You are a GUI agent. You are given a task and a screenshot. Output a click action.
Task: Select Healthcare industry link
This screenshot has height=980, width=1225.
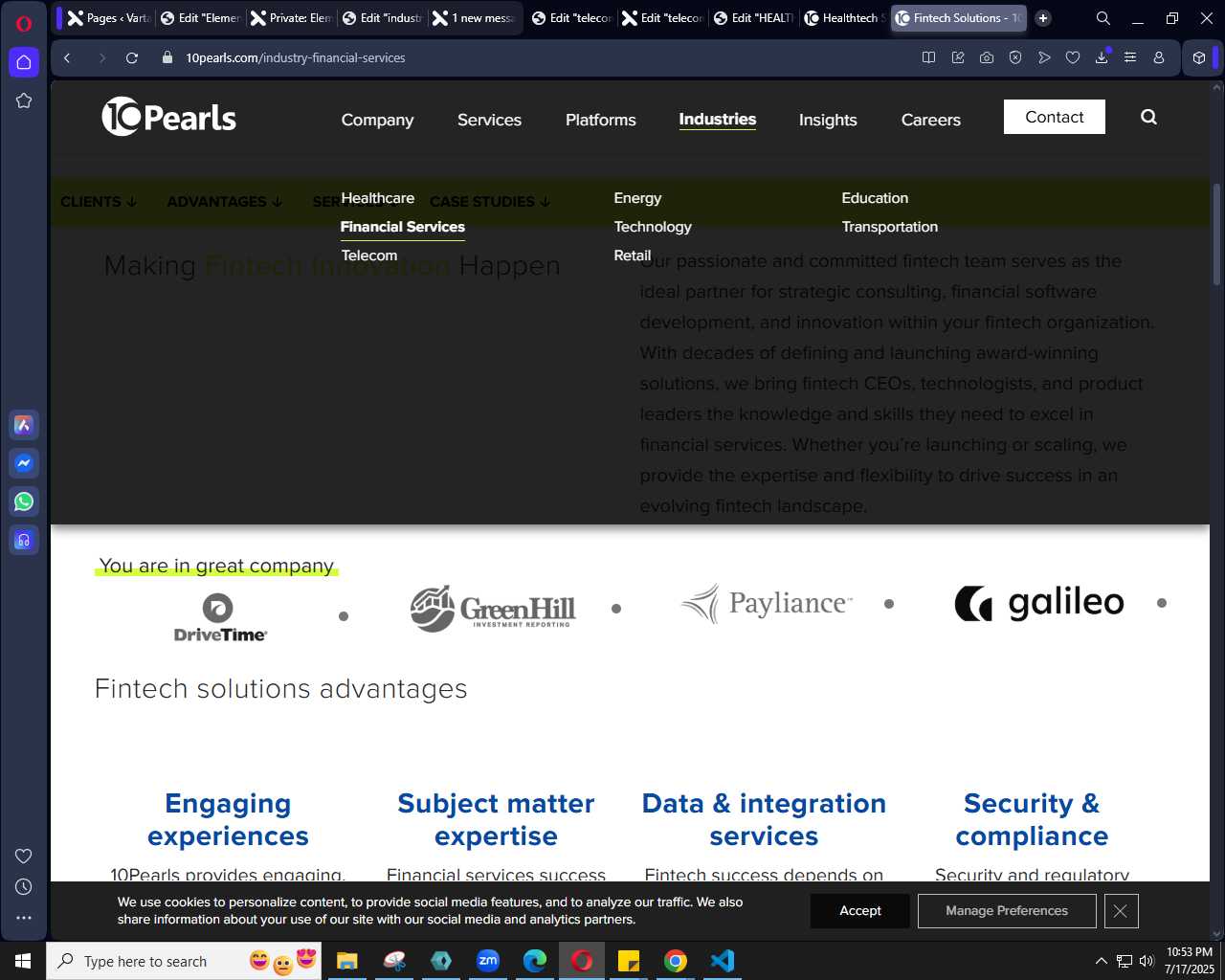(x=378, y=198)
